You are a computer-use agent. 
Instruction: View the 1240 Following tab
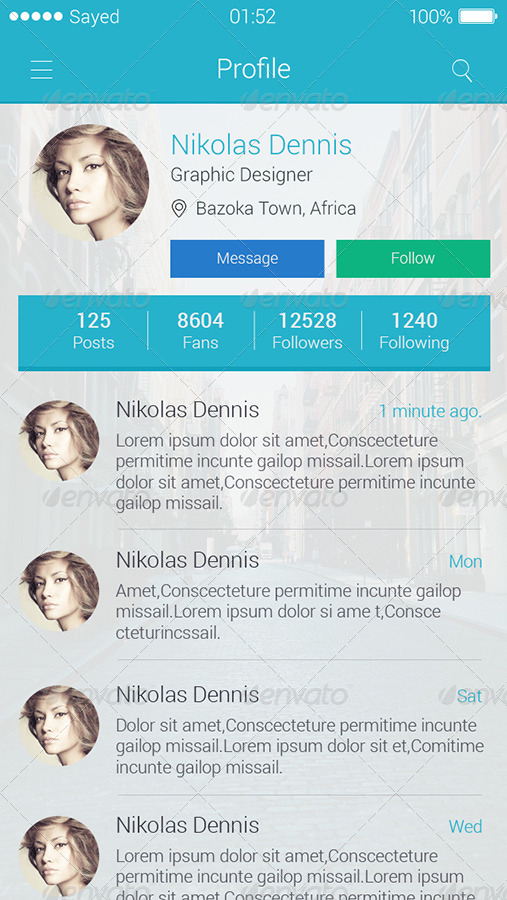[x=415, y=331]
